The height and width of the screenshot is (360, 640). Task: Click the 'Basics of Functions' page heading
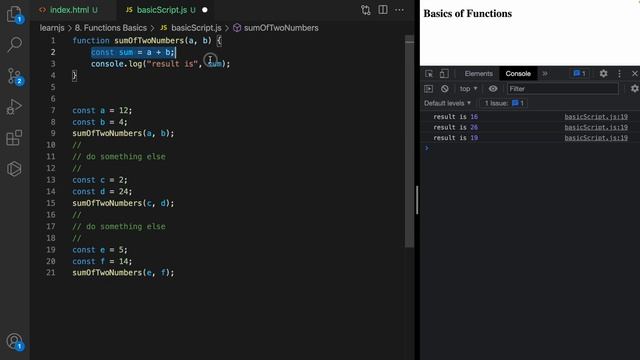pyautogui.click(x=467, y=13)
